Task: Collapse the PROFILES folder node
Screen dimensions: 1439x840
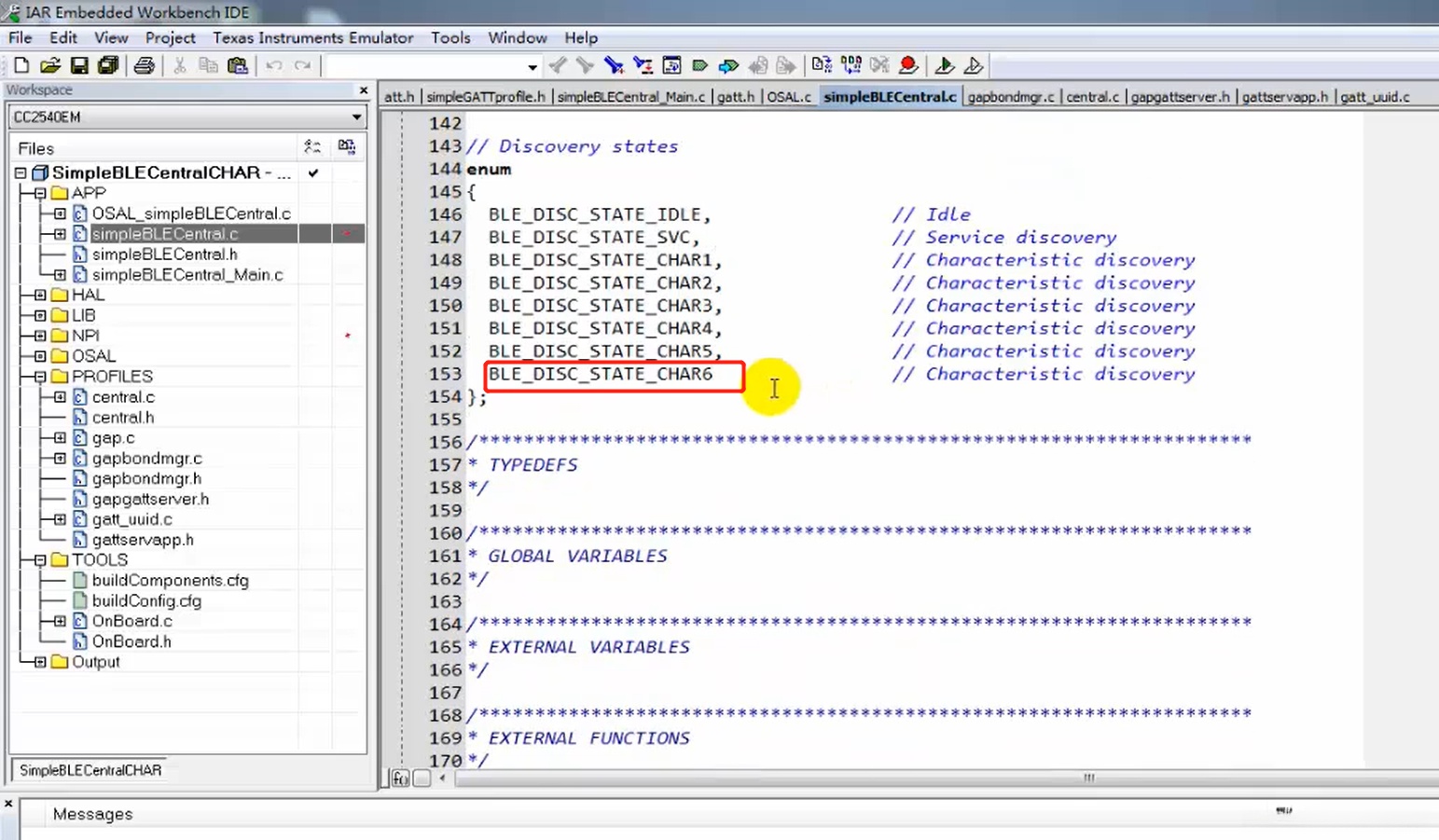Action: pos(40,377)
